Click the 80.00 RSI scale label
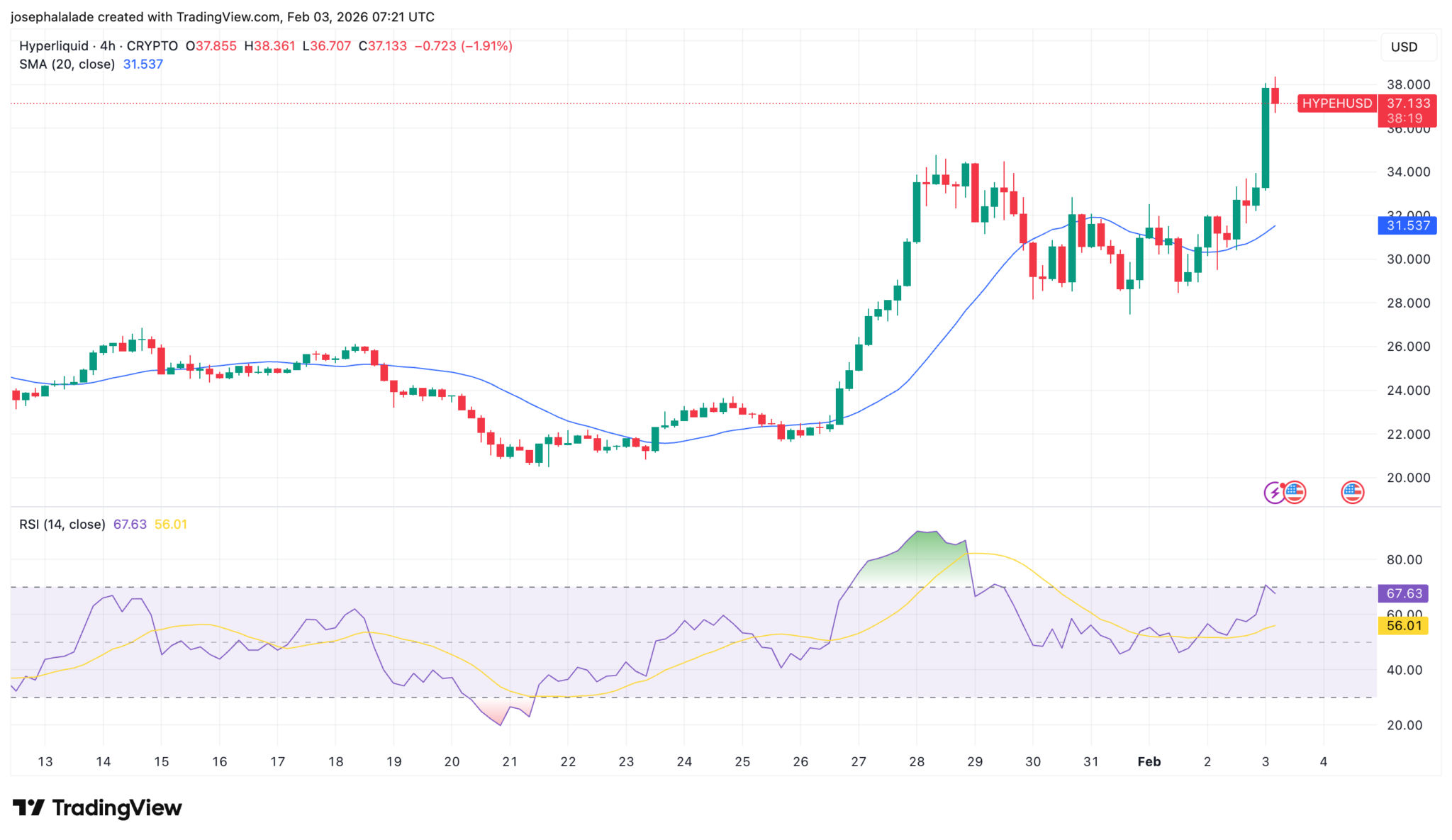This screenshot has width=1452, height=840. pyautogui.click(x=1404, y=559)
